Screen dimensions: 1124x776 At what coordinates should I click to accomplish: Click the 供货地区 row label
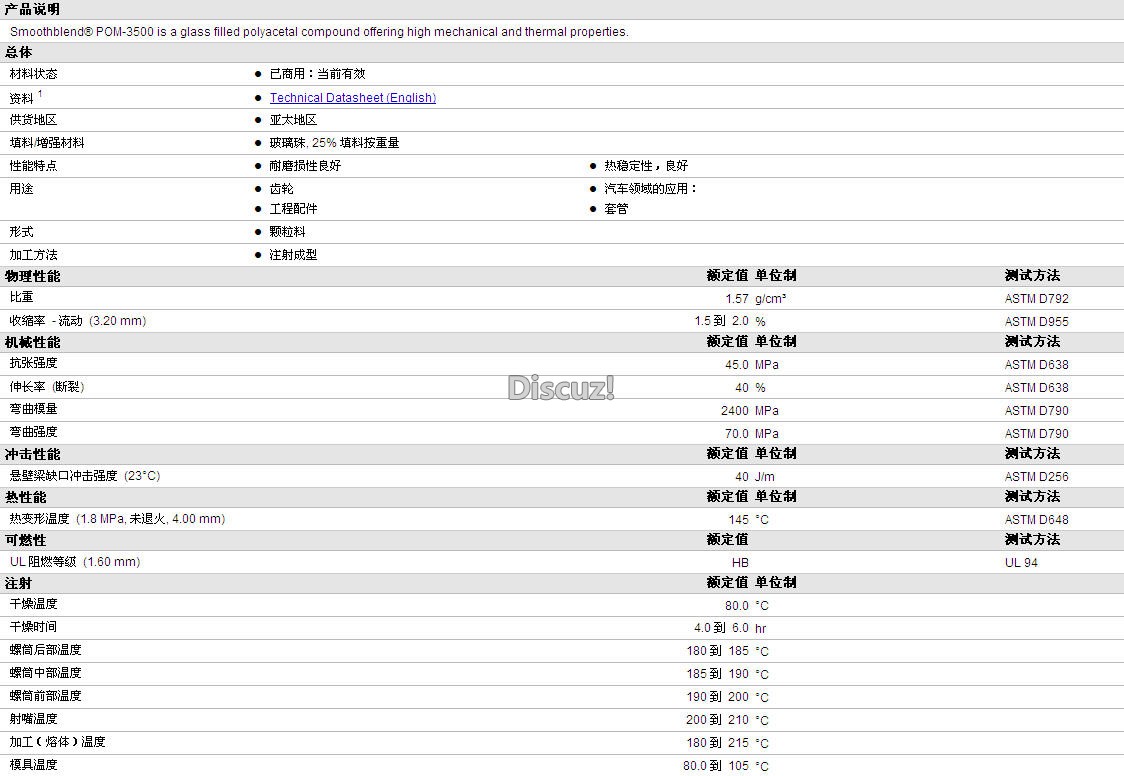(33, 120)
